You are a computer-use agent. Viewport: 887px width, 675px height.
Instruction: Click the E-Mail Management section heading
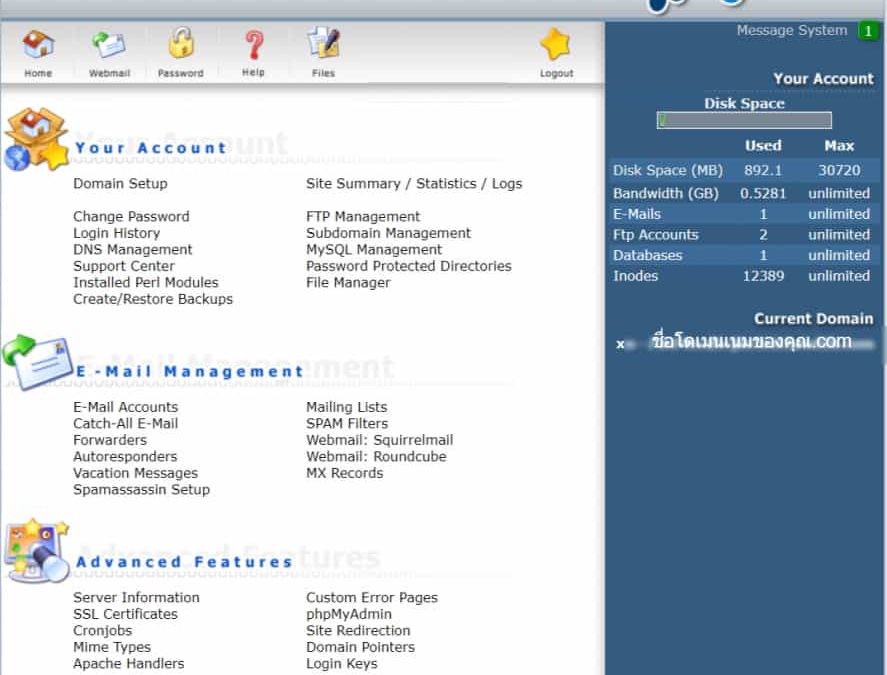[190, 371]
